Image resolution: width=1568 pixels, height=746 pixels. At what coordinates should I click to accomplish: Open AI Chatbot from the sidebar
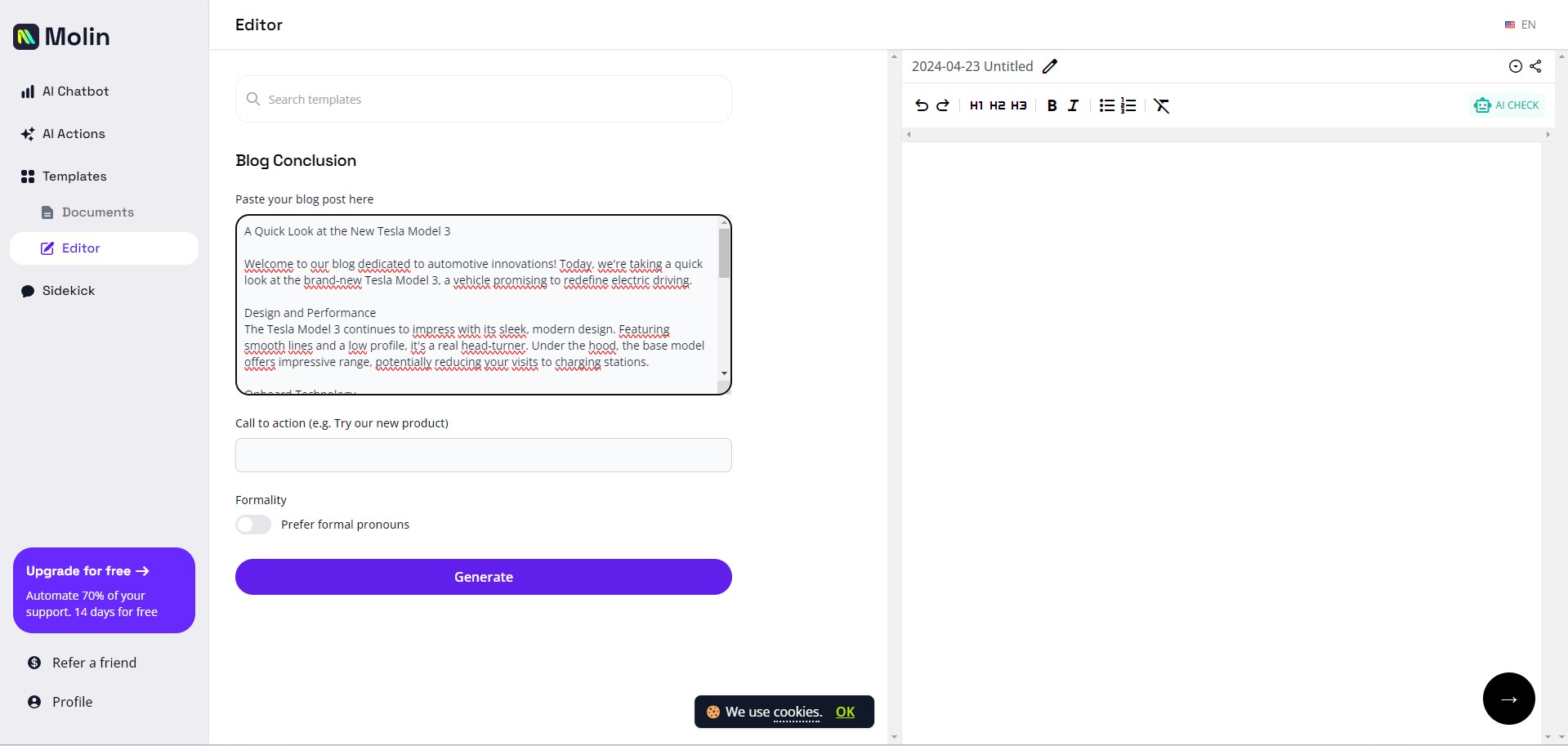point(104,92)
